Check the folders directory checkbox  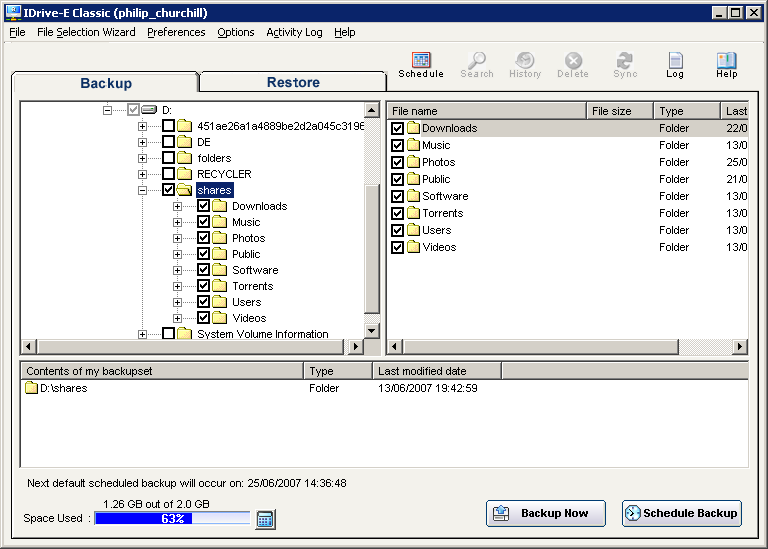coord(168,158)
